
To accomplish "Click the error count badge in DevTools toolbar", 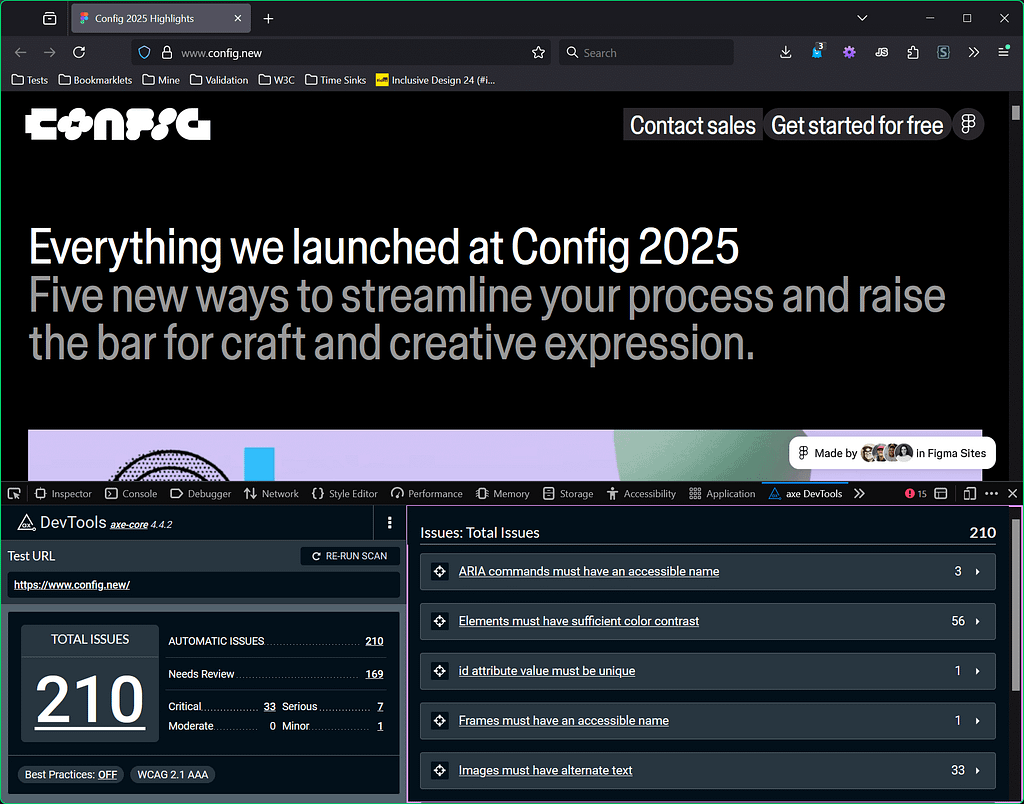I will [916, 493].
